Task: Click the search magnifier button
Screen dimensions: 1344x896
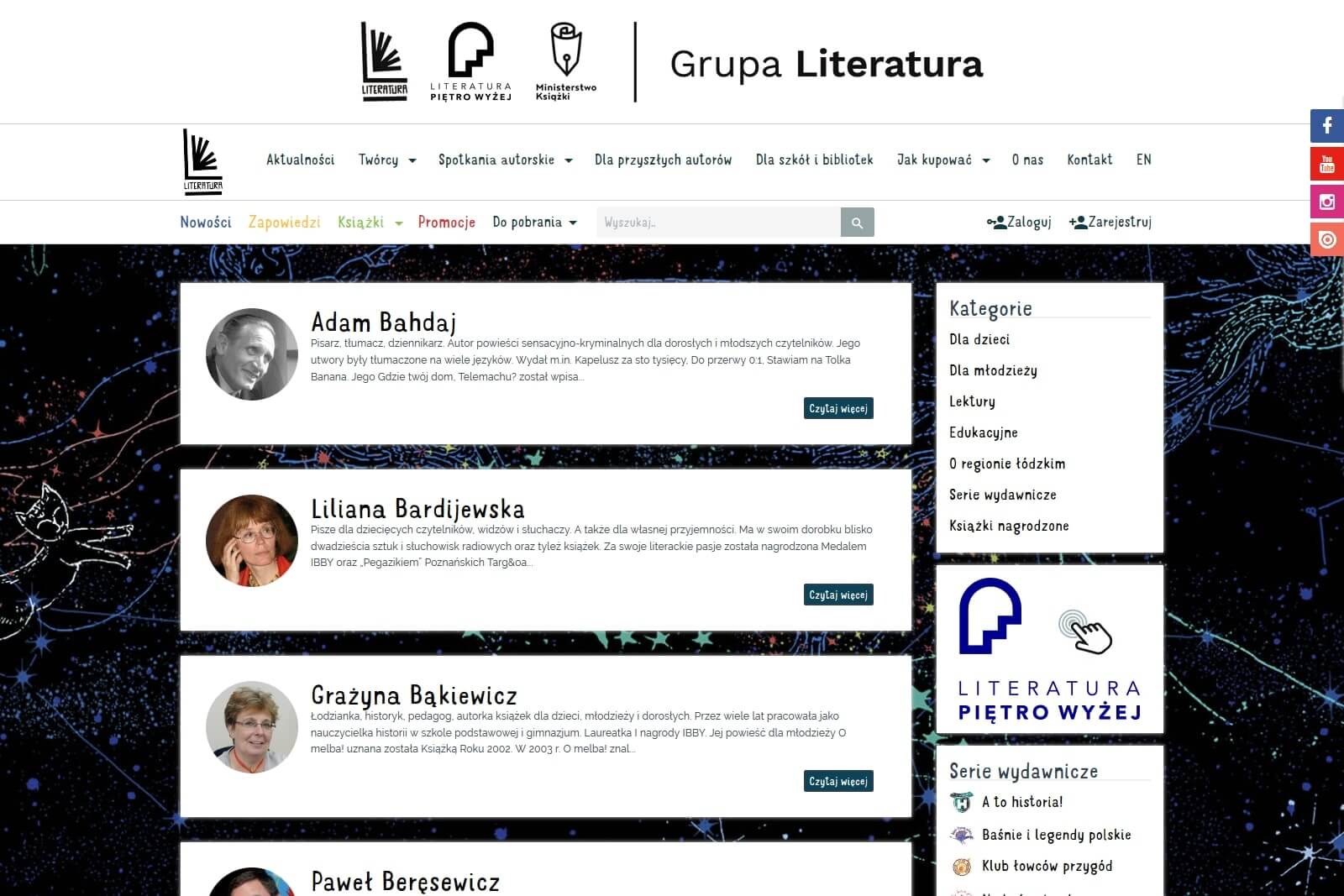Action: coord(857,223)
